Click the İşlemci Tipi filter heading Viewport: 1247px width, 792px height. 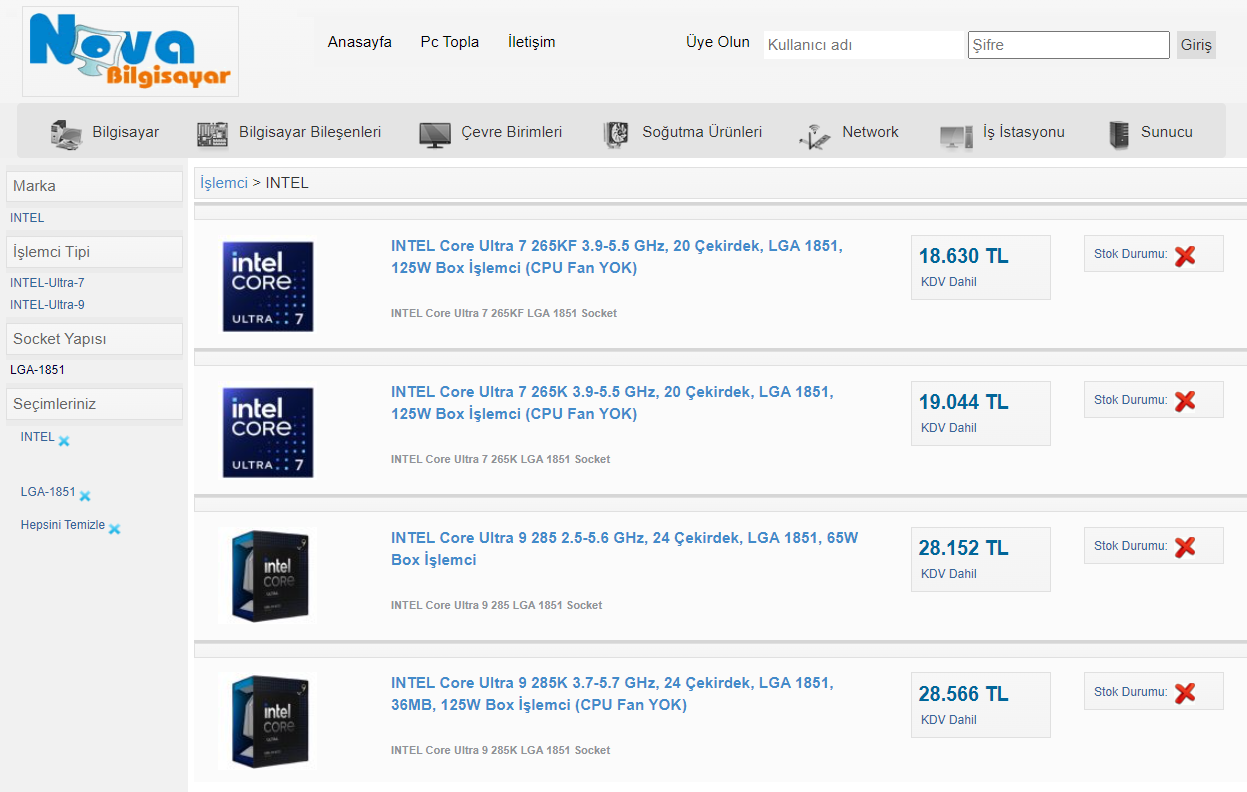click(94, 252)
